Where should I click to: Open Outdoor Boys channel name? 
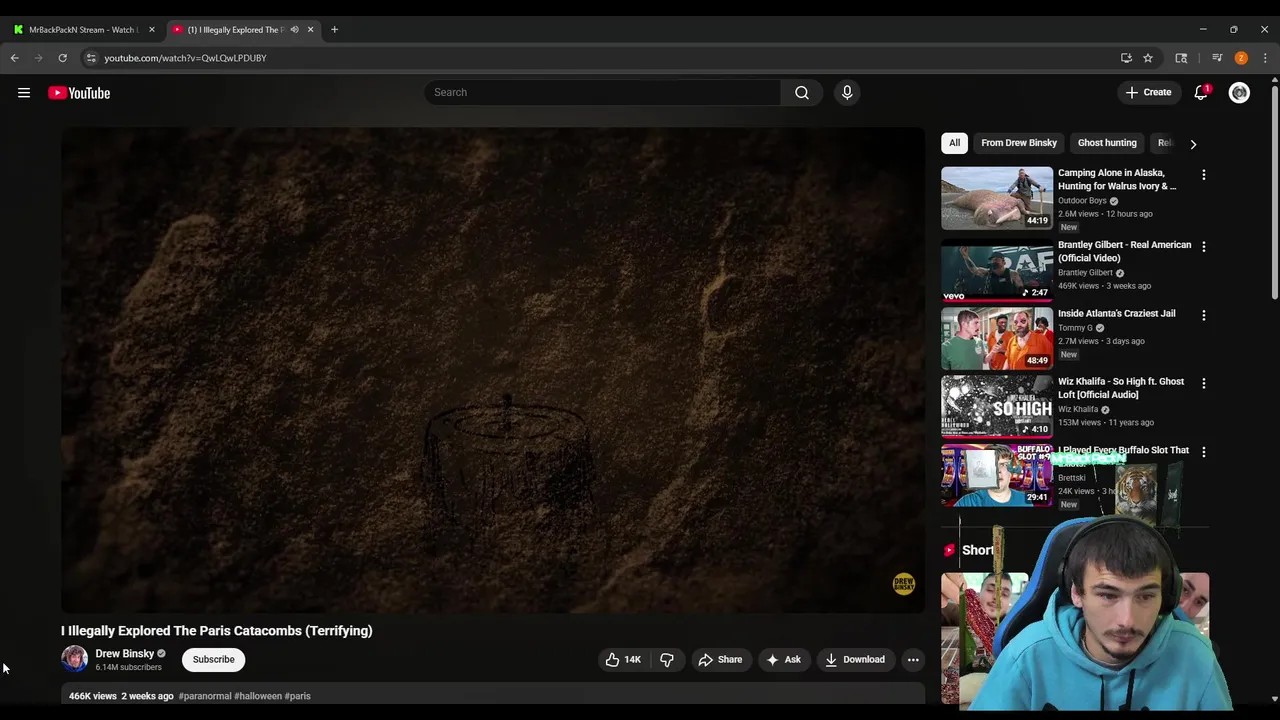pyautogui.click(x=1082, y=200)
